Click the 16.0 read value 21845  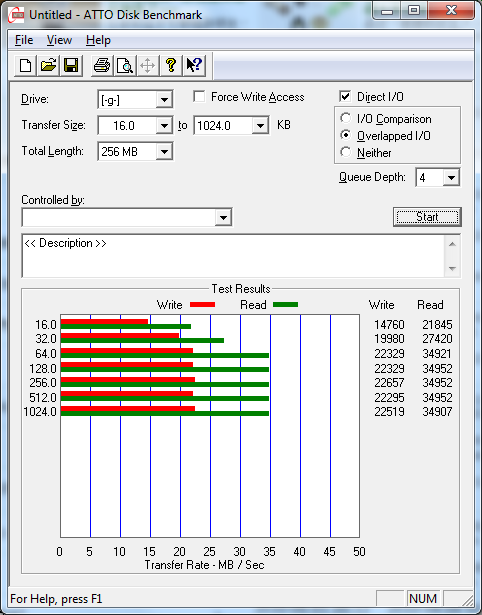pyautogui.click(x=437, y=325)
